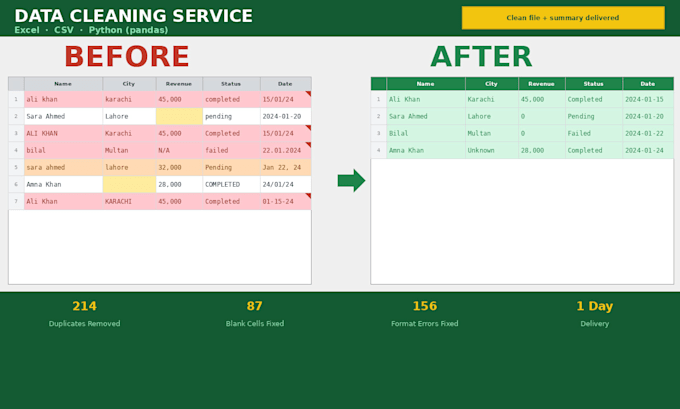Viewport: 680px width, 409px height.
Task: Click the empty yellow City cell for Amna Khan
Action: [x=129, y=184]
